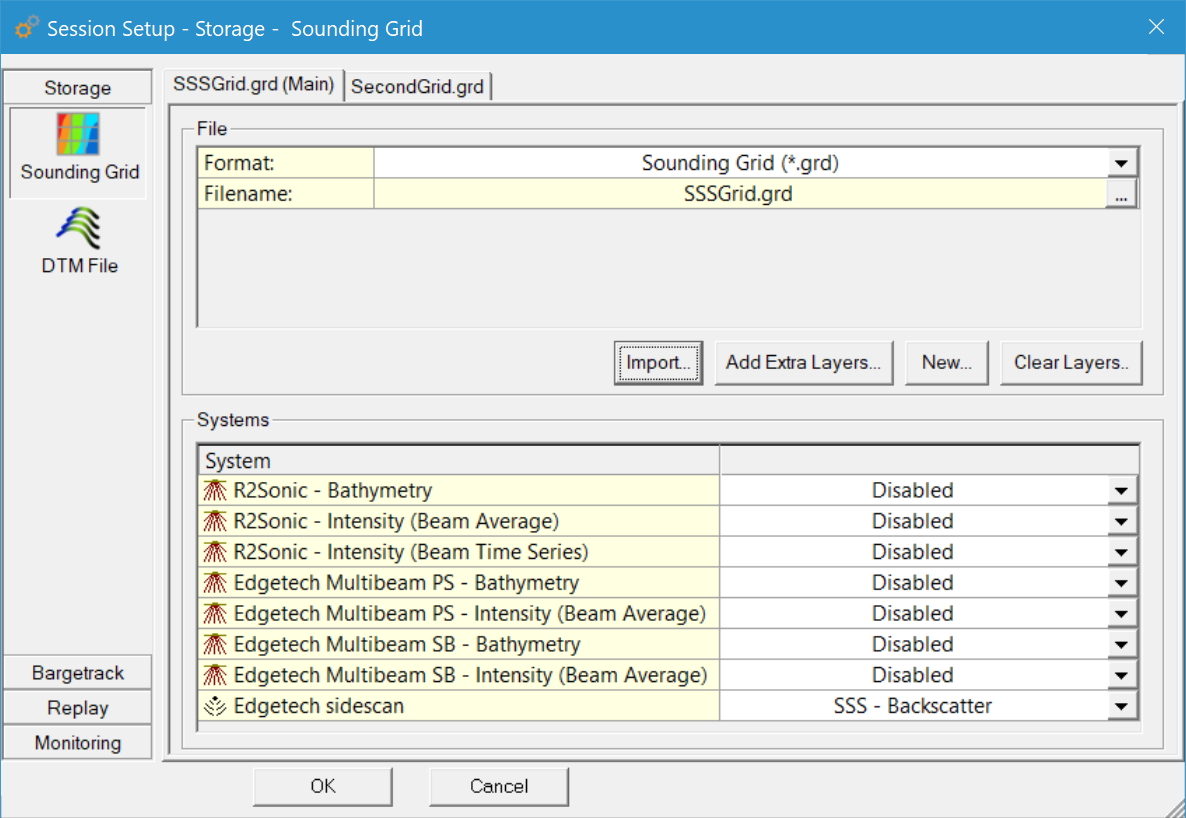Click the R2Sonic Intensity (Beam Time Series) icon
The height and width of the screenshot is (818, 1186).
tap(215, 552)
